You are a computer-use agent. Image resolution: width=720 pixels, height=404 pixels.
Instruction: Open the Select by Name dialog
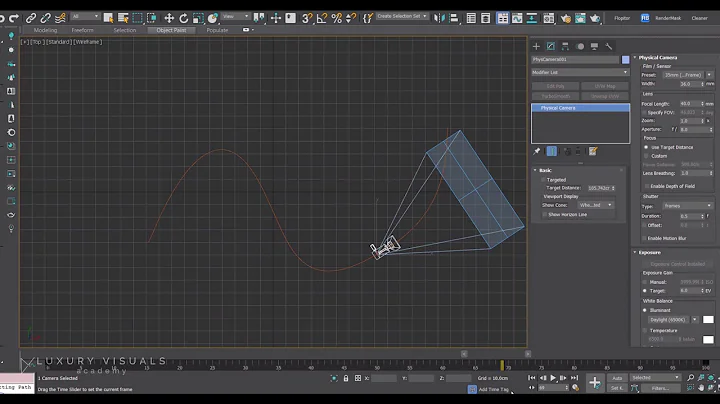123,18
